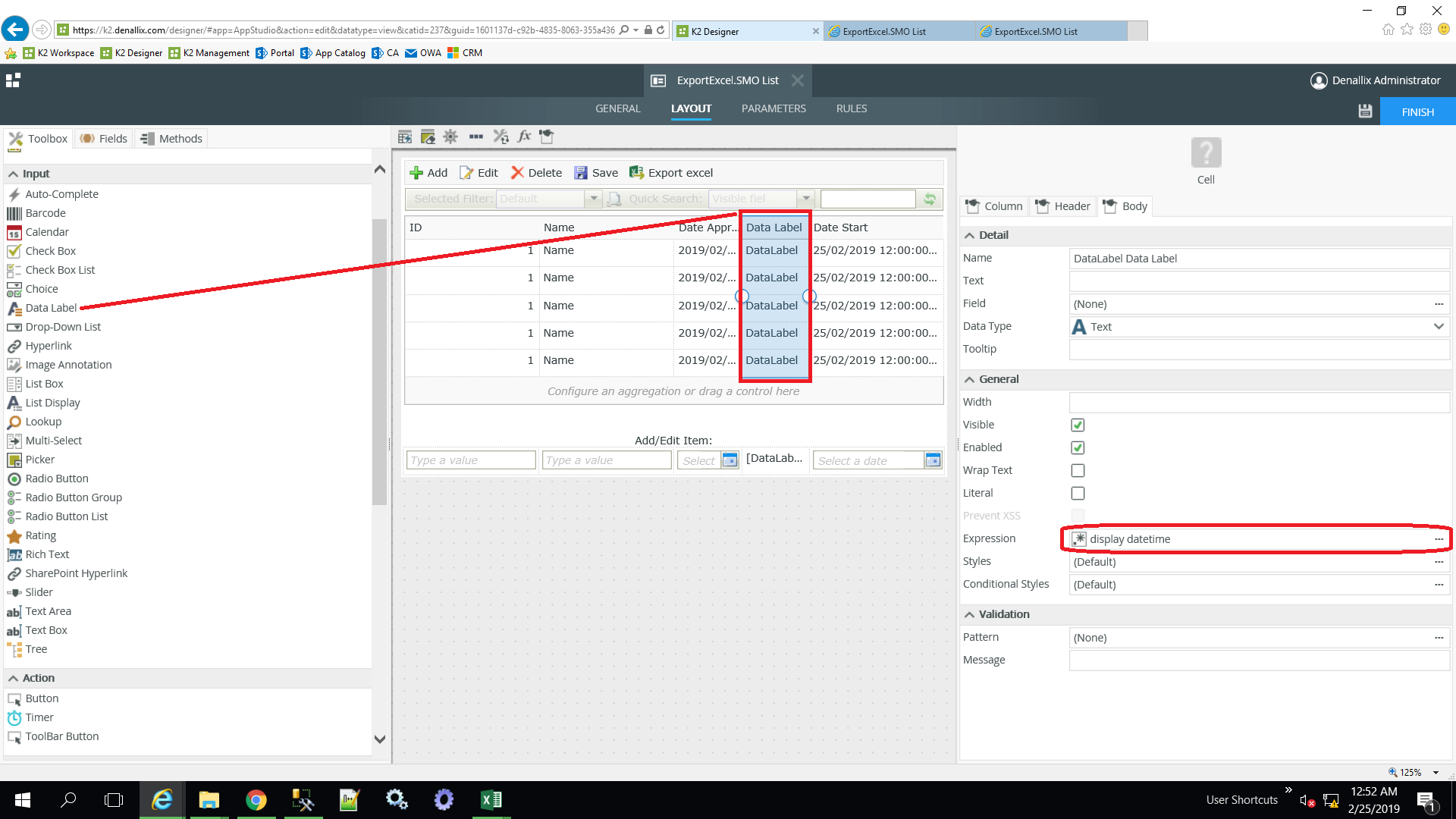Select the Data Label control in the Toolbox

(51, 308)
